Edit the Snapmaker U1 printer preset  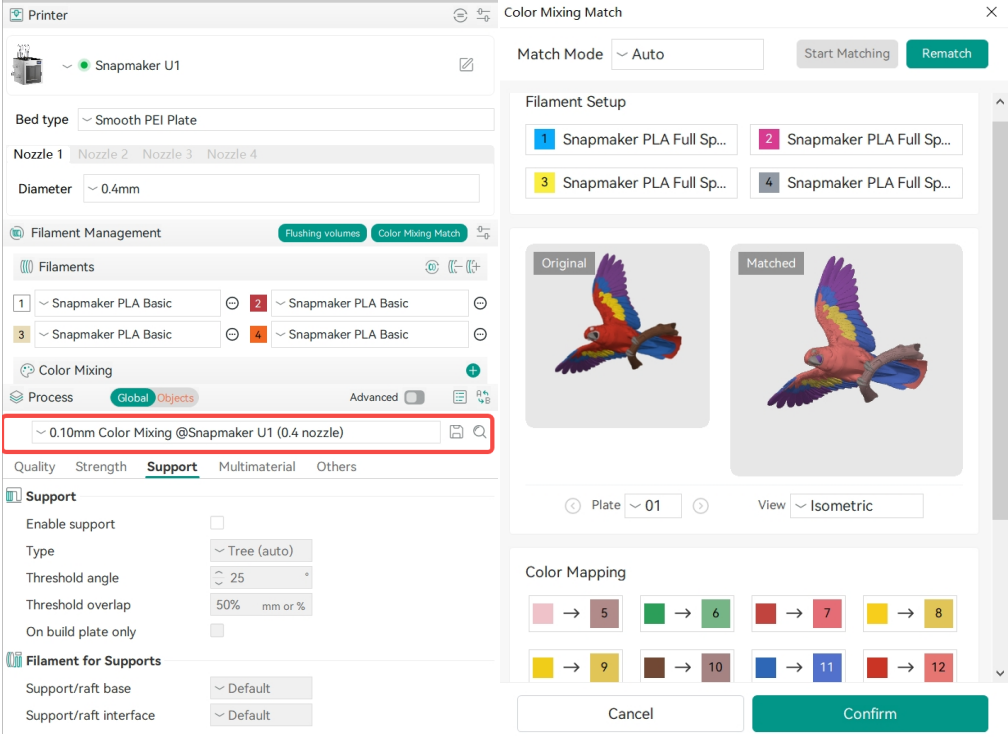[466, 65]
